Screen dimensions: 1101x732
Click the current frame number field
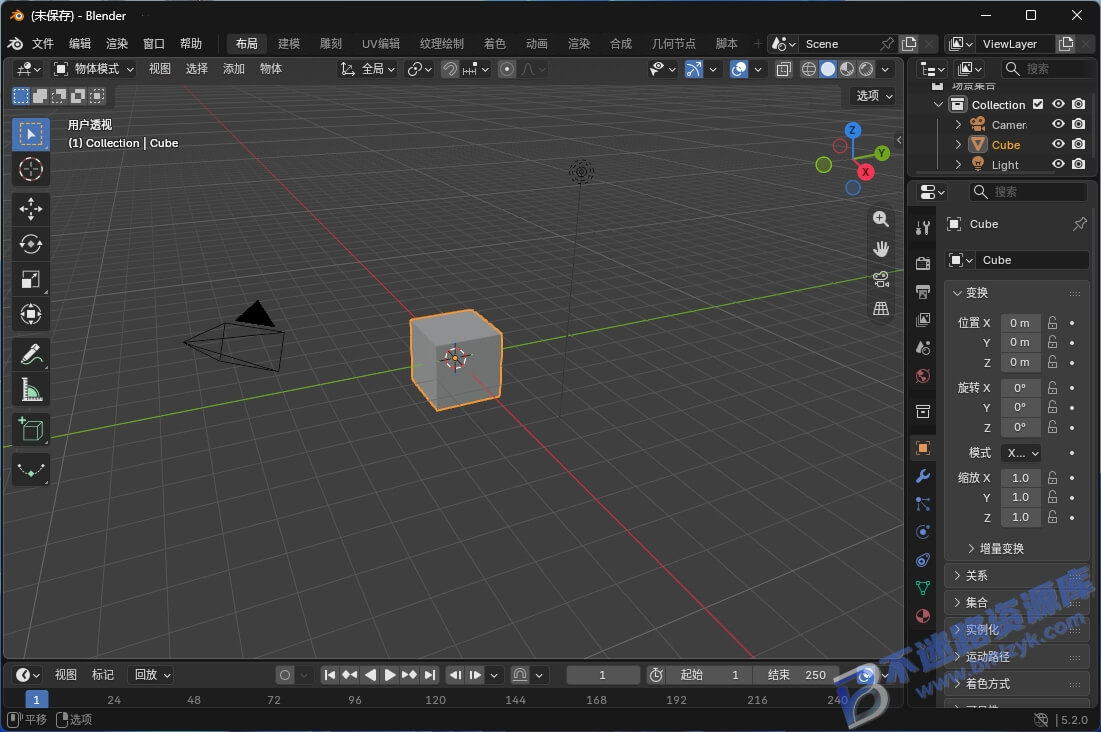(602, 675)
